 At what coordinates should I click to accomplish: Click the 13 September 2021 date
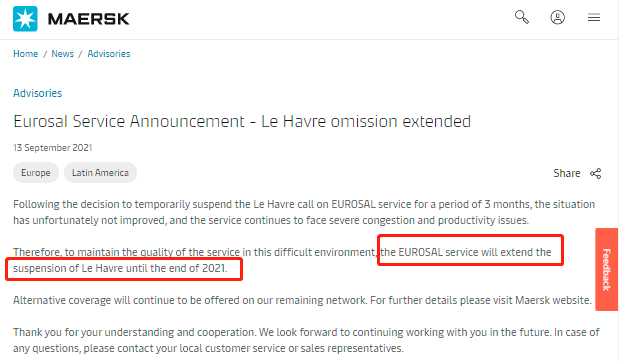[x=53, y=148]
